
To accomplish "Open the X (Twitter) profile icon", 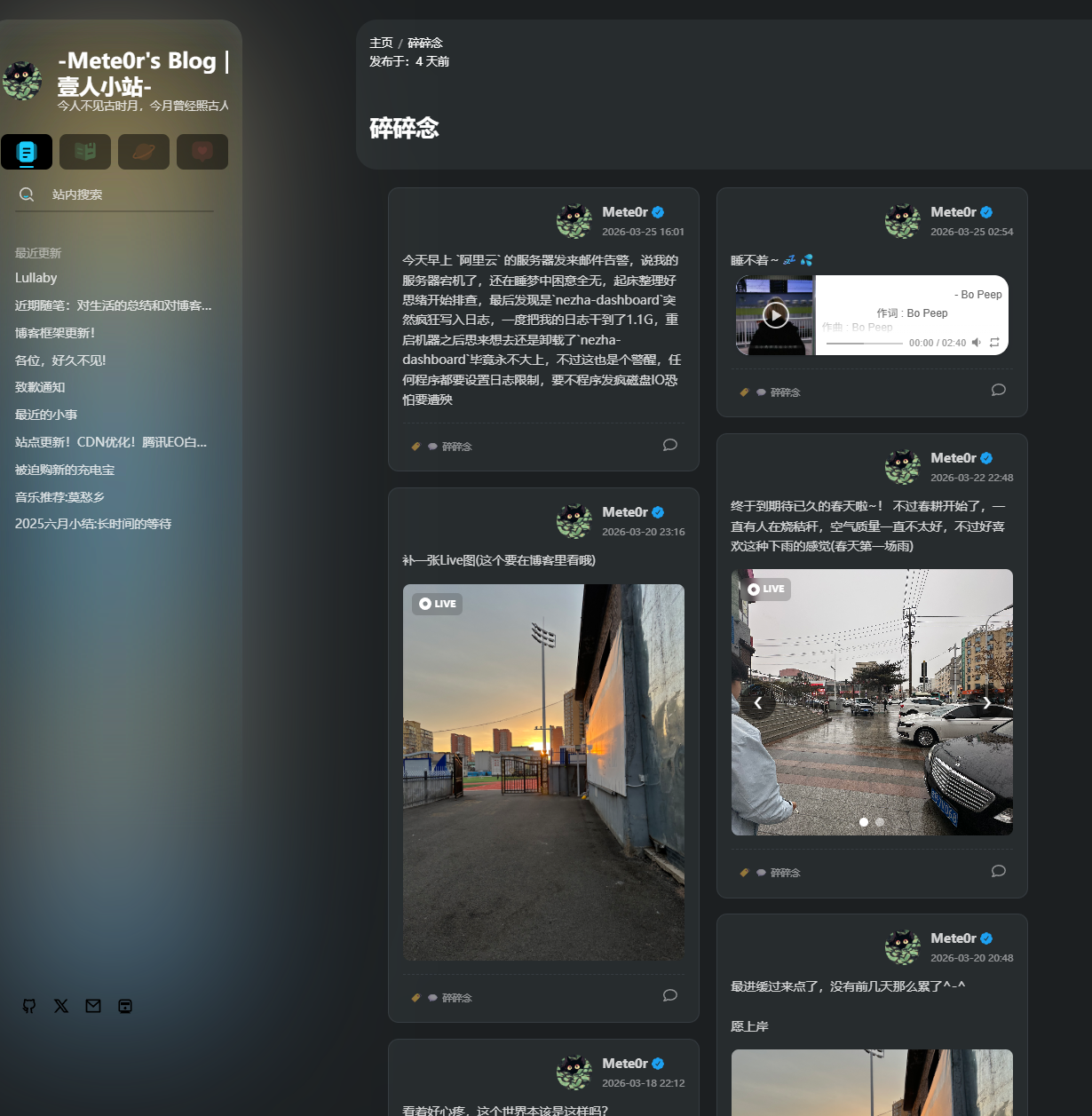I will (x=61, y=1006).
